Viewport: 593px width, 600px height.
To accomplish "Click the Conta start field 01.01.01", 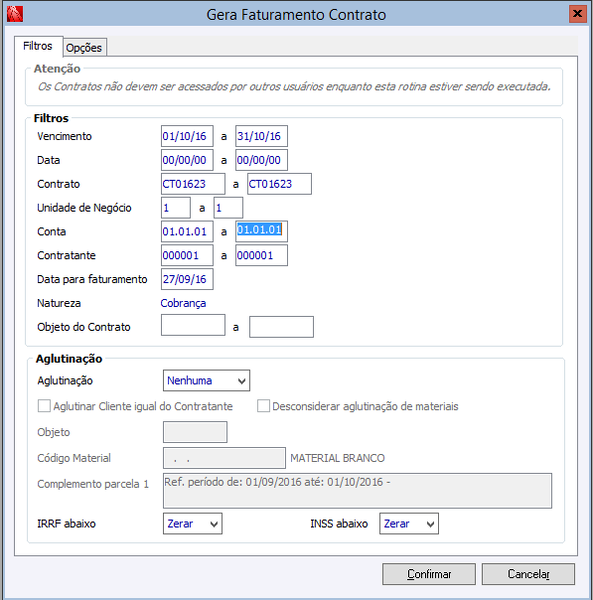I will click(187, 232).
